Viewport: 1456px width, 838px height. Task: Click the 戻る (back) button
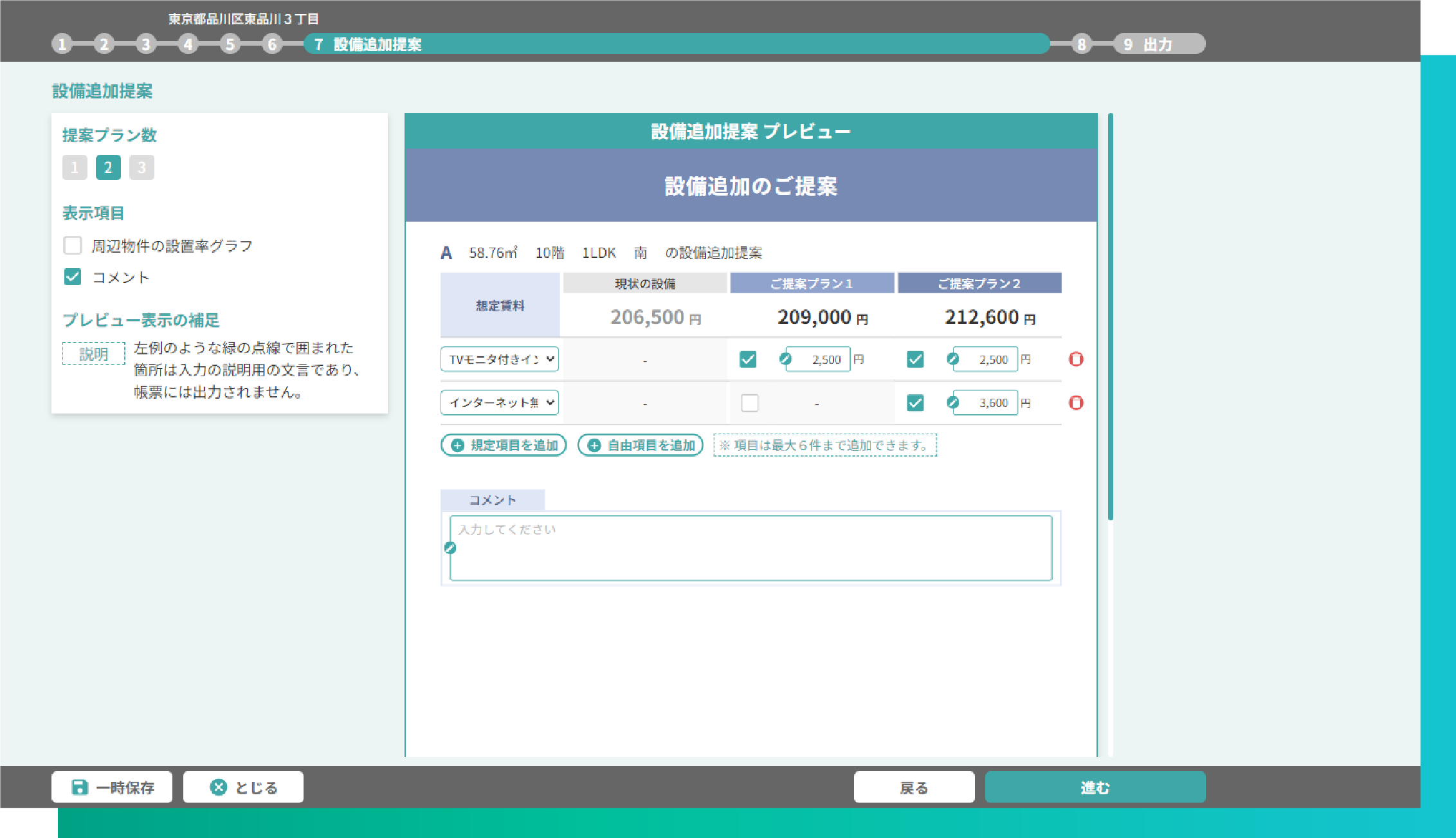pos(913,787)
